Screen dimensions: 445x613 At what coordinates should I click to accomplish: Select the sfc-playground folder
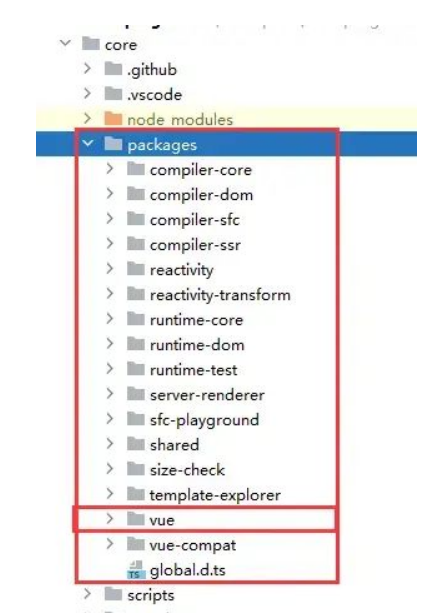click(205, 420)
